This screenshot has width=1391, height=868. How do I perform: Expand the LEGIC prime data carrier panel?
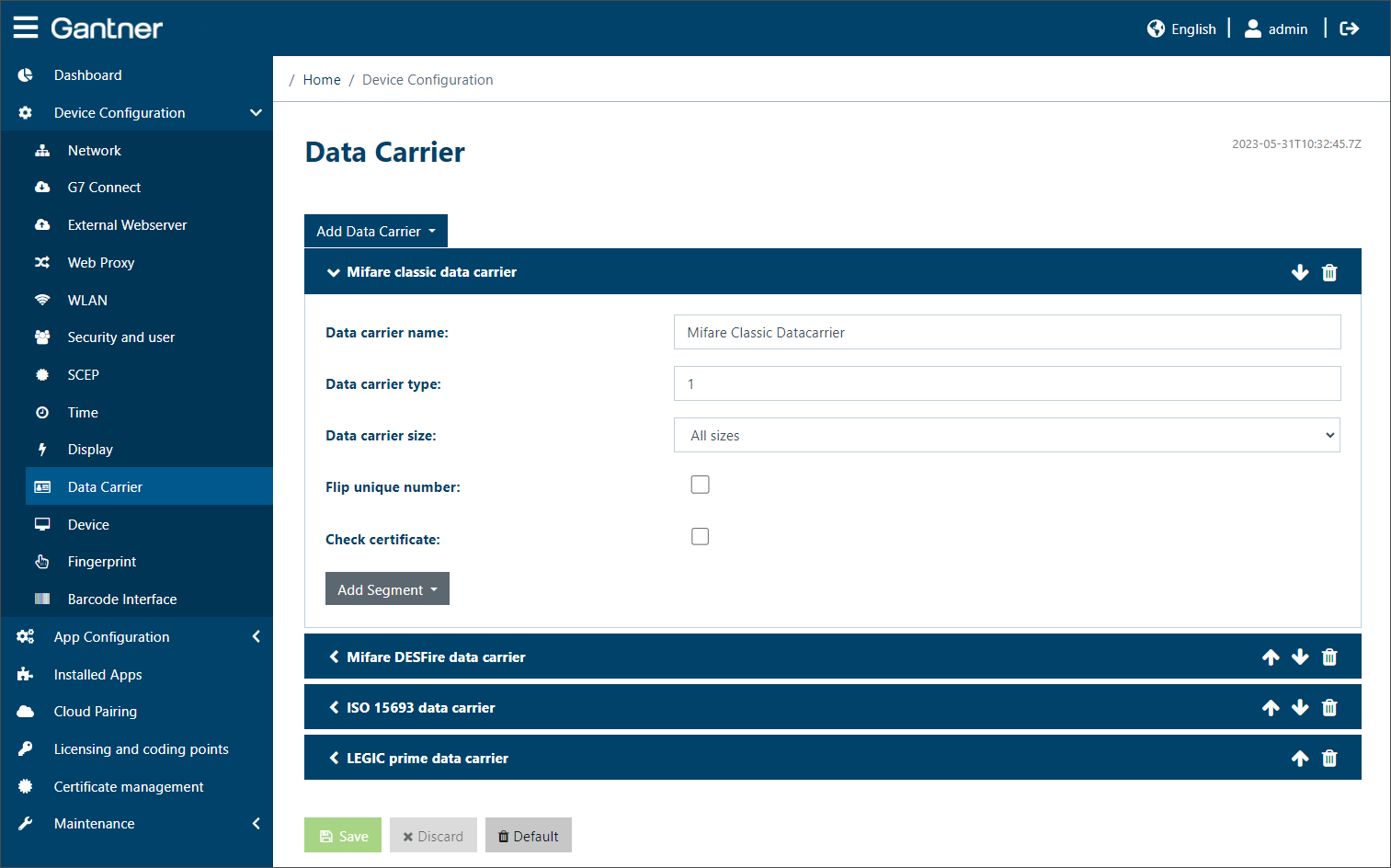point(334,758)
